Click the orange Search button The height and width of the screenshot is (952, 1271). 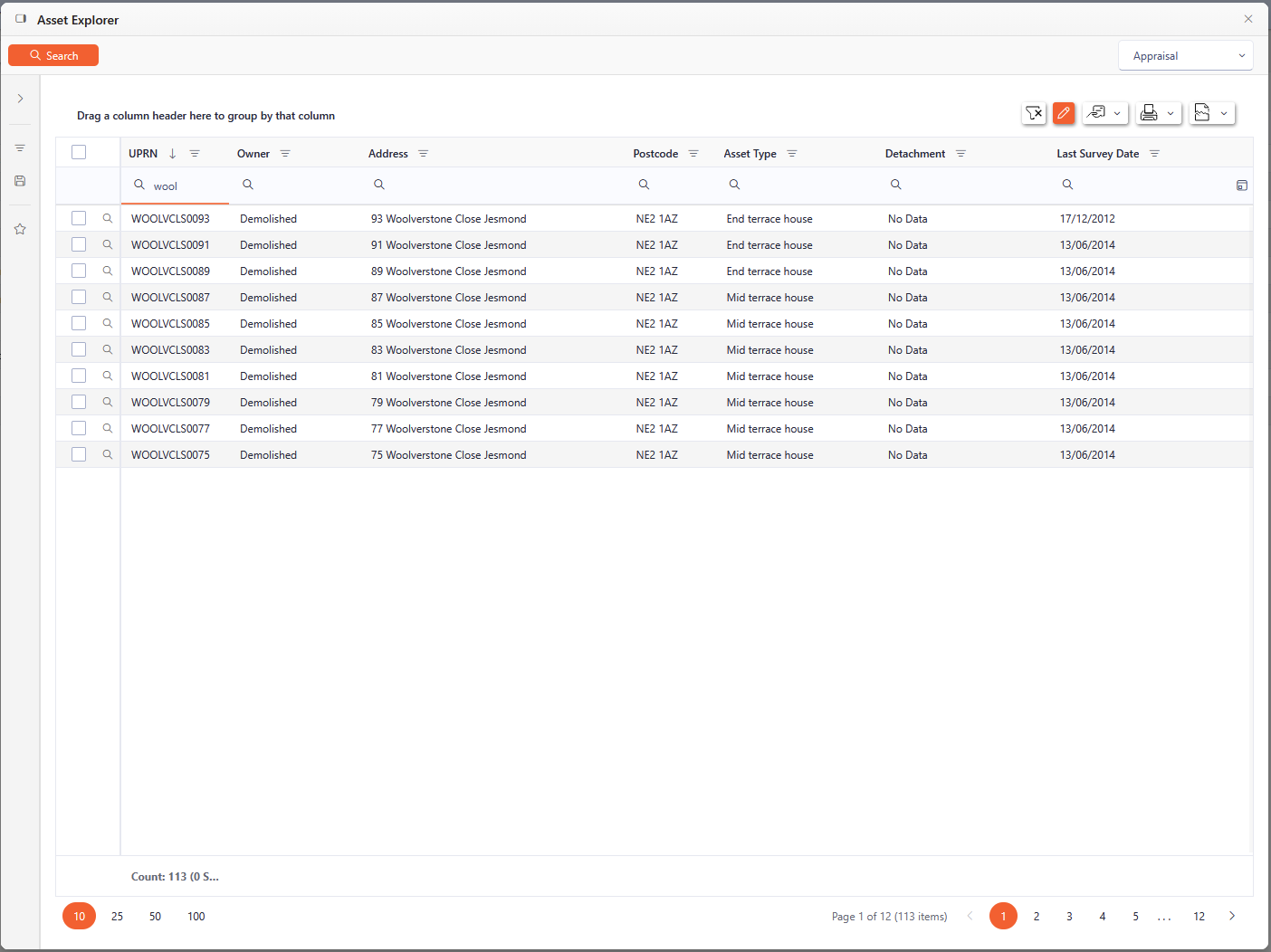53,56
